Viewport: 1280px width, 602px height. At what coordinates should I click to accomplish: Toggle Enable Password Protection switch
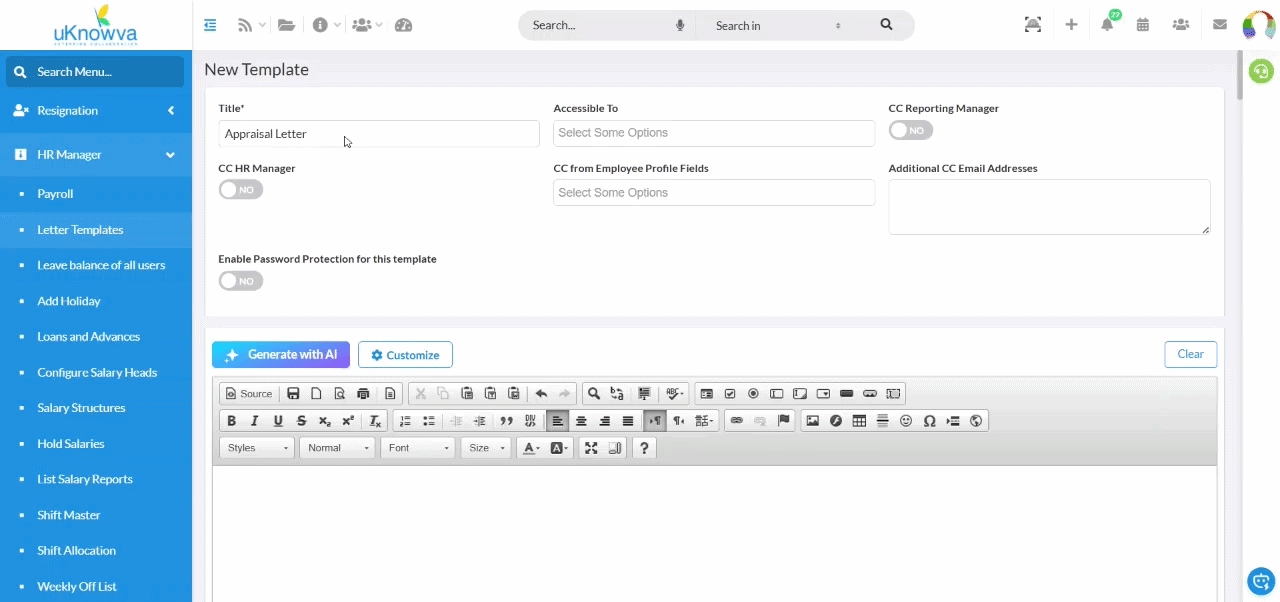tap(241, 281)
